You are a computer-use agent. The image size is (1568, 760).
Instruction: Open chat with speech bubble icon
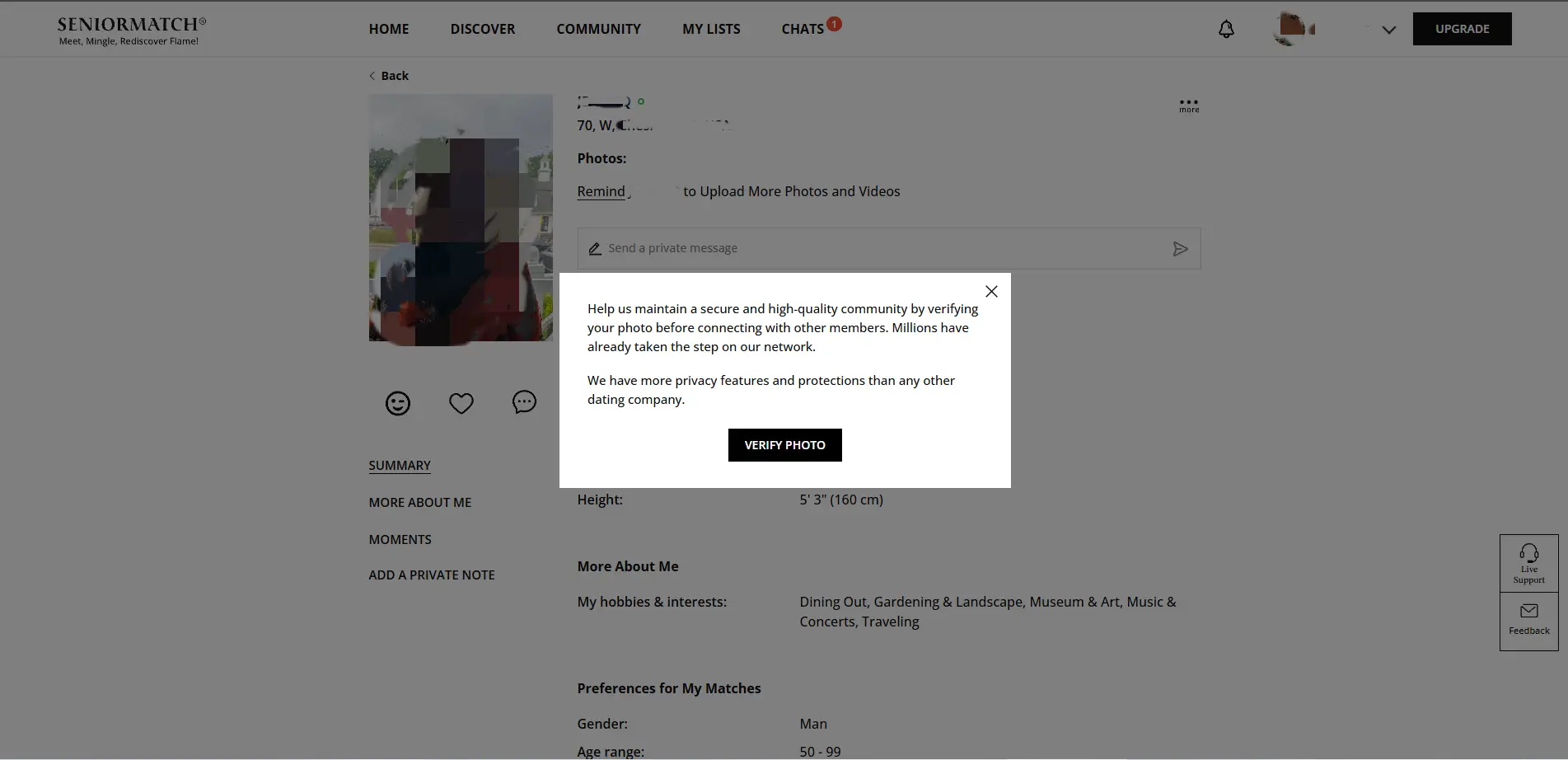pyautogui.click(x=524, y=402)
